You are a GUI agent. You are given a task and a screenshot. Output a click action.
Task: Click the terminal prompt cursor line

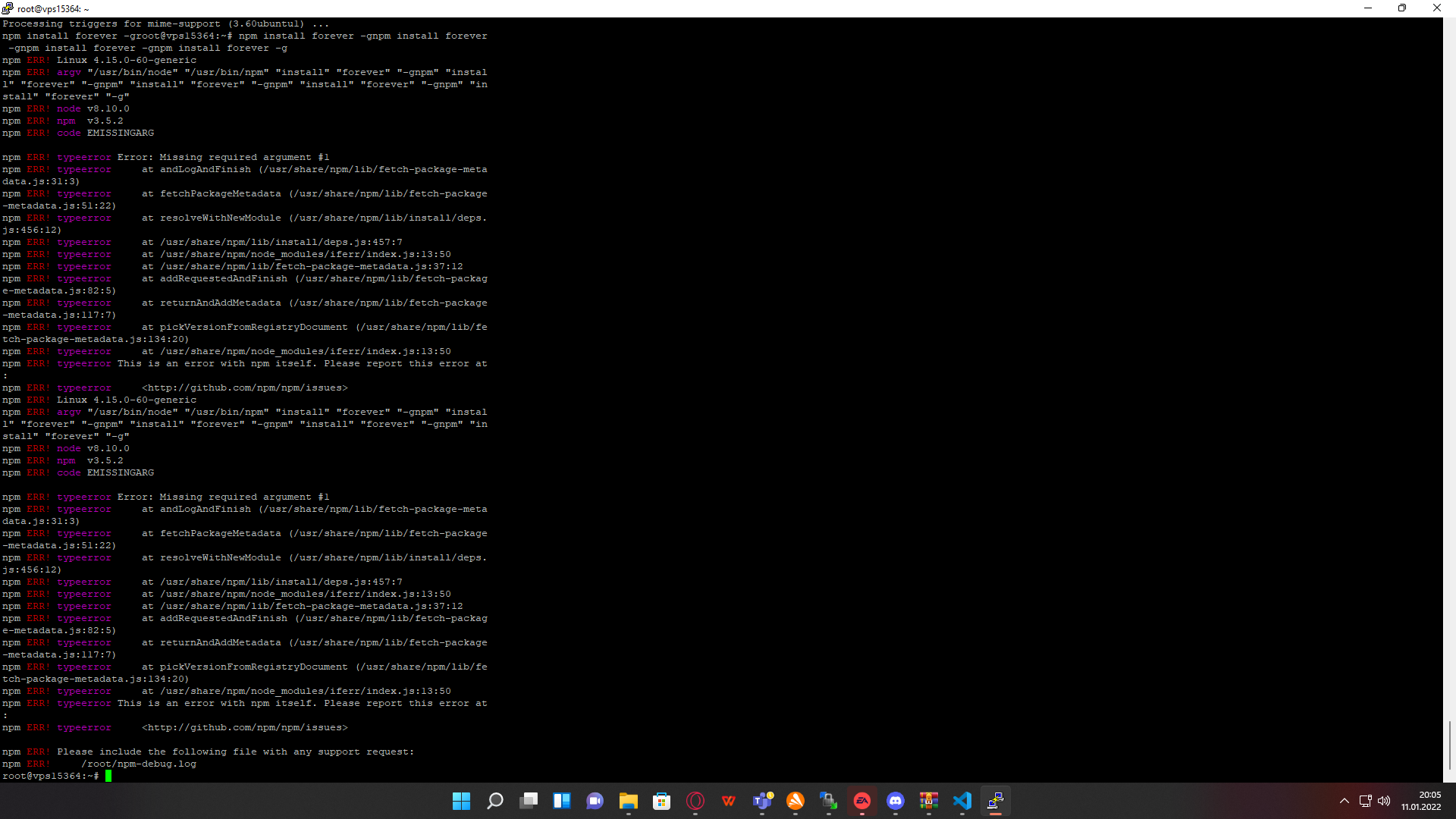point(108,776)
